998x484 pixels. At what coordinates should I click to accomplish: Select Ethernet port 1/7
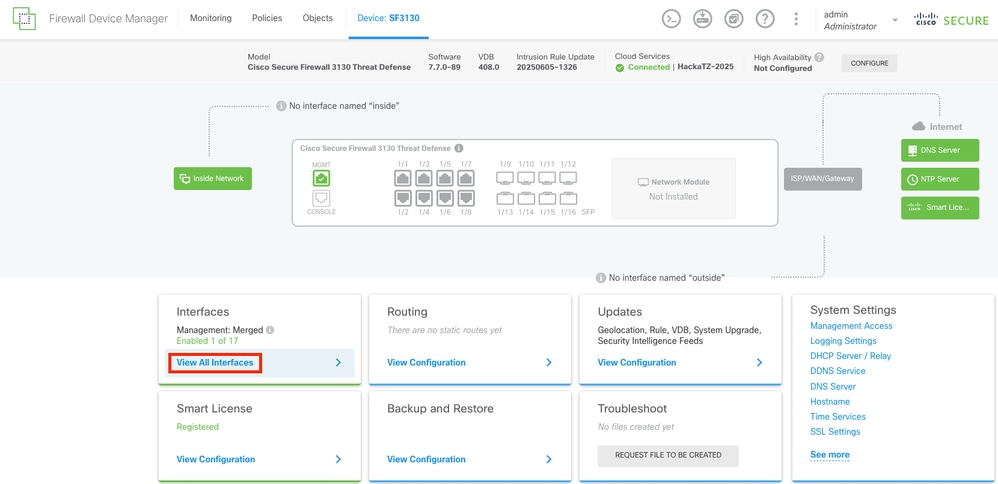[466, 178]
